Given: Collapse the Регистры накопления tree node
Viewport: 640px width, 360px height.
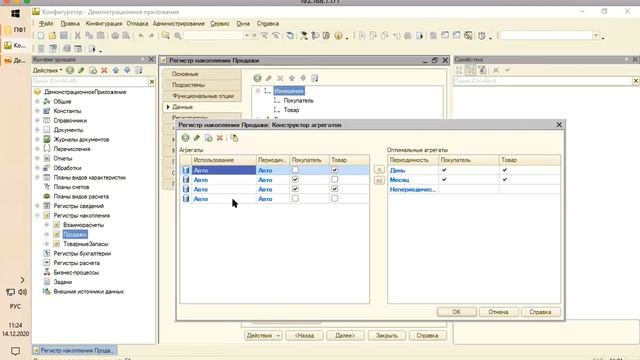Looking at the screenshot, I should [x=37, y=215].
